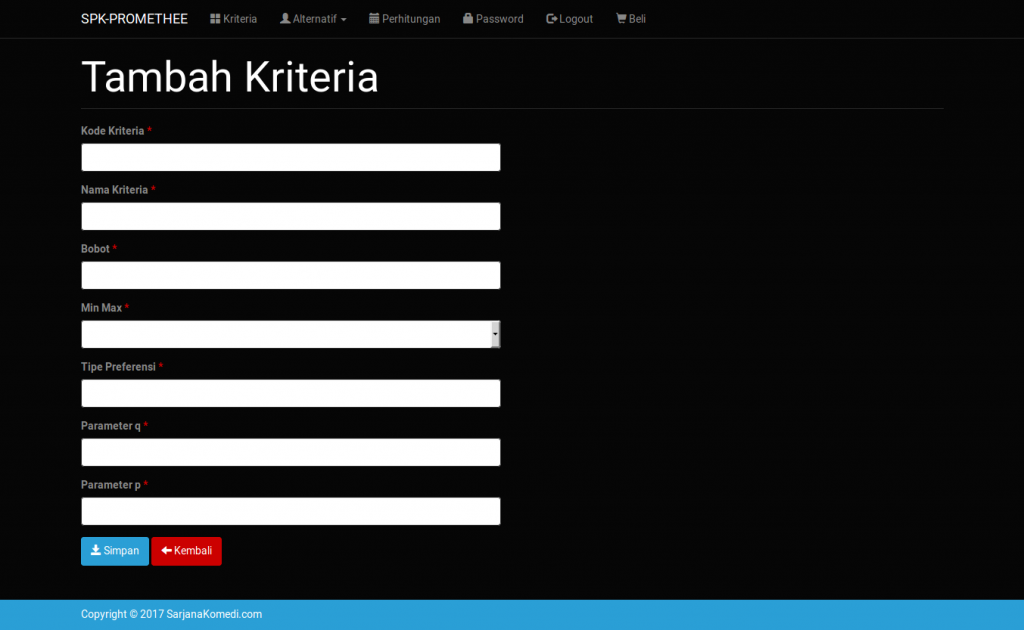This screenshot has height=630, width=1024.
Task: Open the Kriteria menu item
Action: (x=234, y=19)
